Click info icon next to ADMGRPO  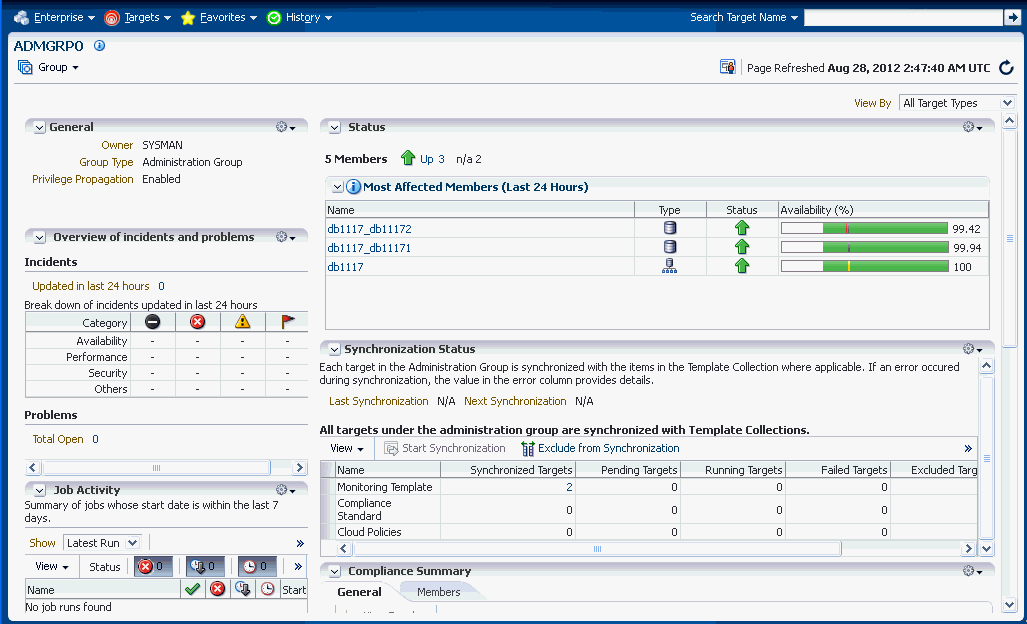100,46
